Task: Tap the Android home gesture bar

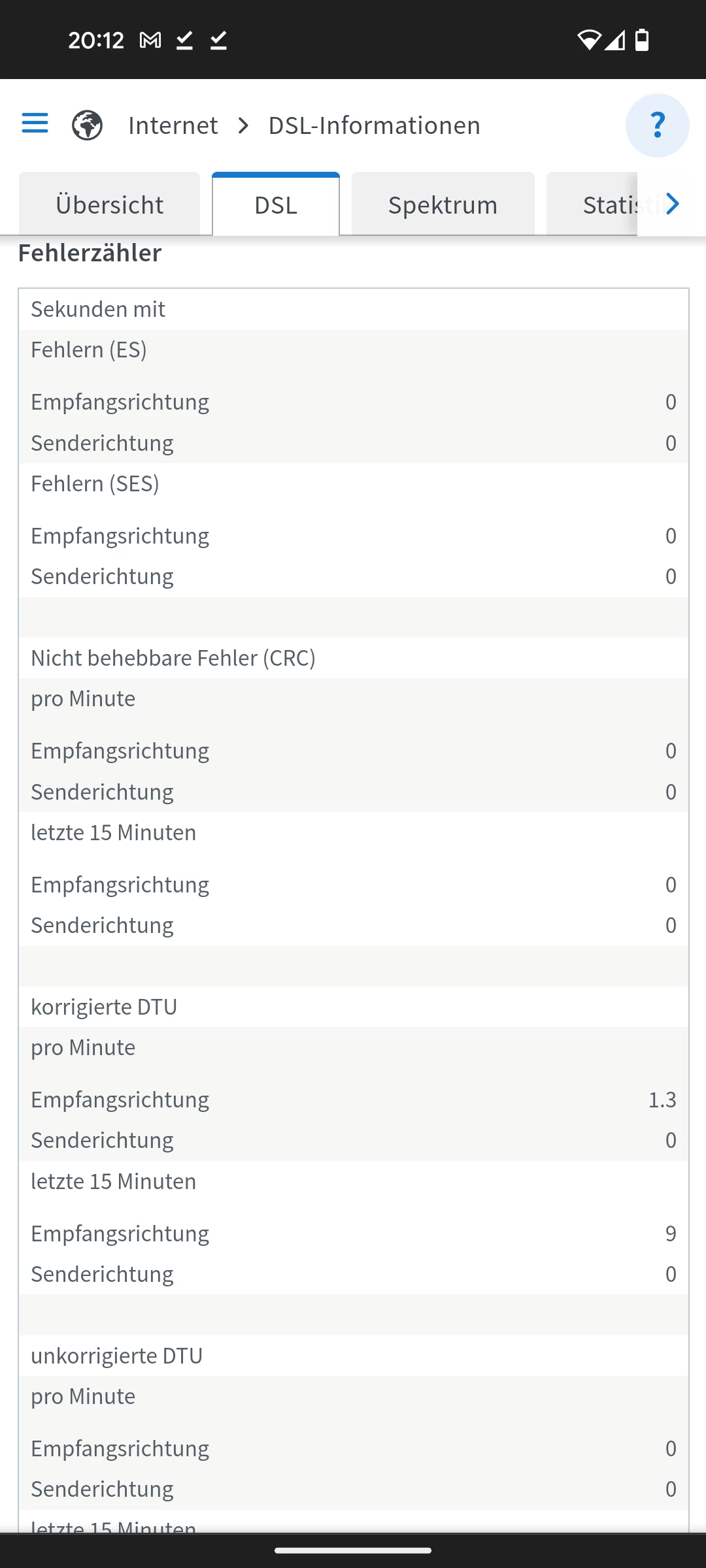Action: 353,1550
